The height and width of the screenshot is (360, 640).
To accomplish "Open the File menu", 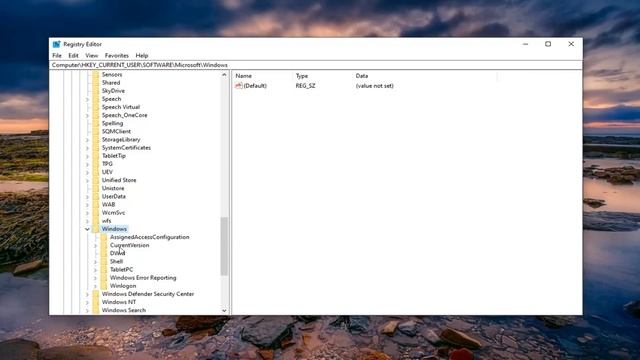I will tap(57, 56).
